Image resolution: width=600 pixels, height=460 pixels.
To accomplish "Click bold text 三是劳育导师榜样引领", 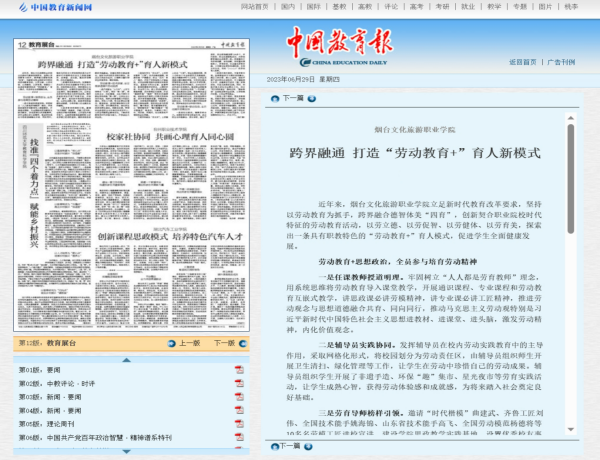I will tap(361, 413).
